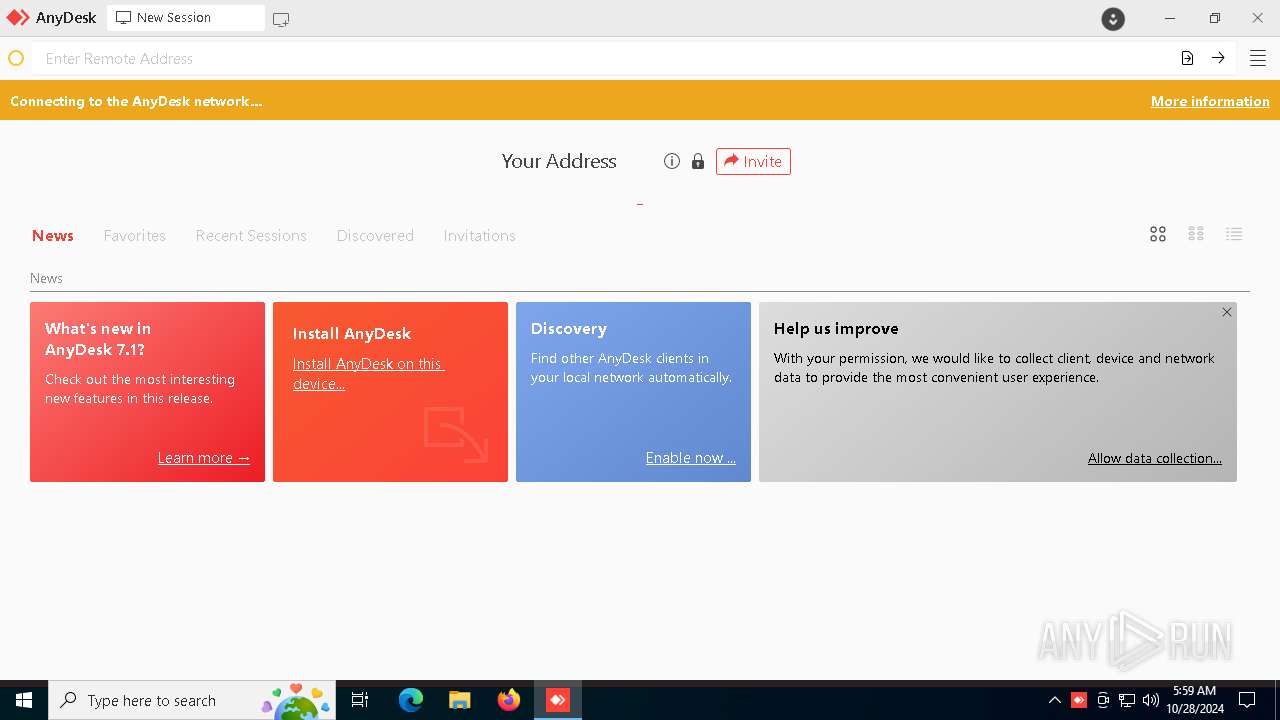Click the AnyDesk tray icon
Image resolution: width=1280 pixels, height=720 pixels.
click(1079, 700)
